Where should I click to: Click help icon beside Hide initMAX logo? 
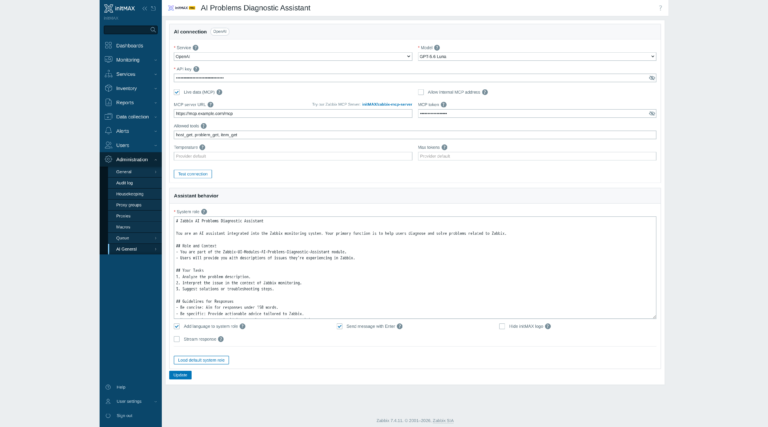click(548, 326)
